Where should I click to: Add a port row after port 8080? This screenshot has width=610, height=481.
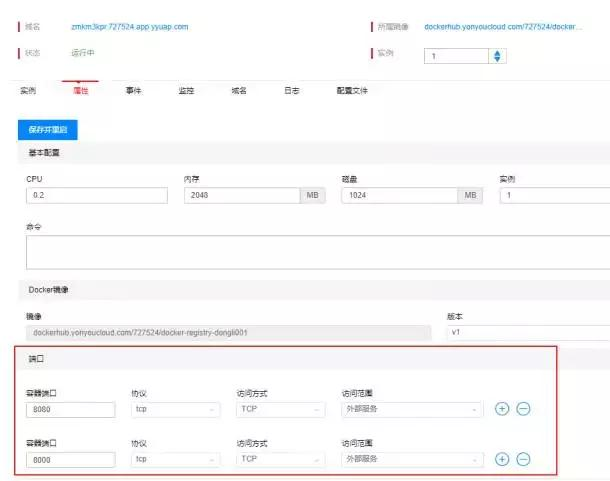pyautogui.click(x=502, y=409)
